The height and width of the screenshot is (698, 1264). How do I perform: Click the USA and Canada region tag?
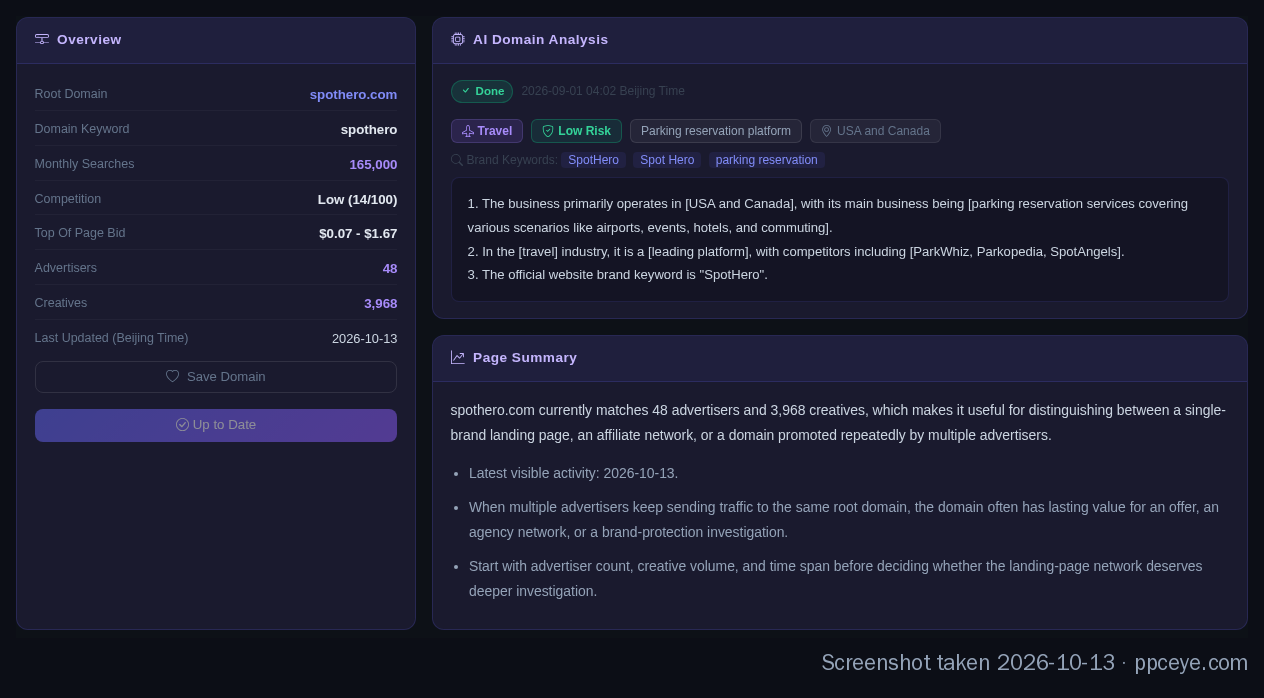coord(875,131)
